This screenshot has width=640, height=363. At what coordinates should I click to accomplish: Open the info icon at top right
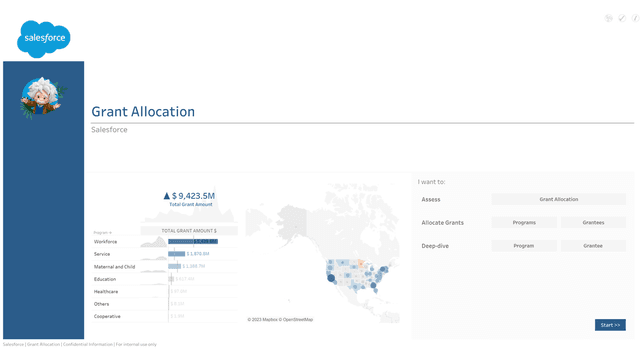click(635, 18)
